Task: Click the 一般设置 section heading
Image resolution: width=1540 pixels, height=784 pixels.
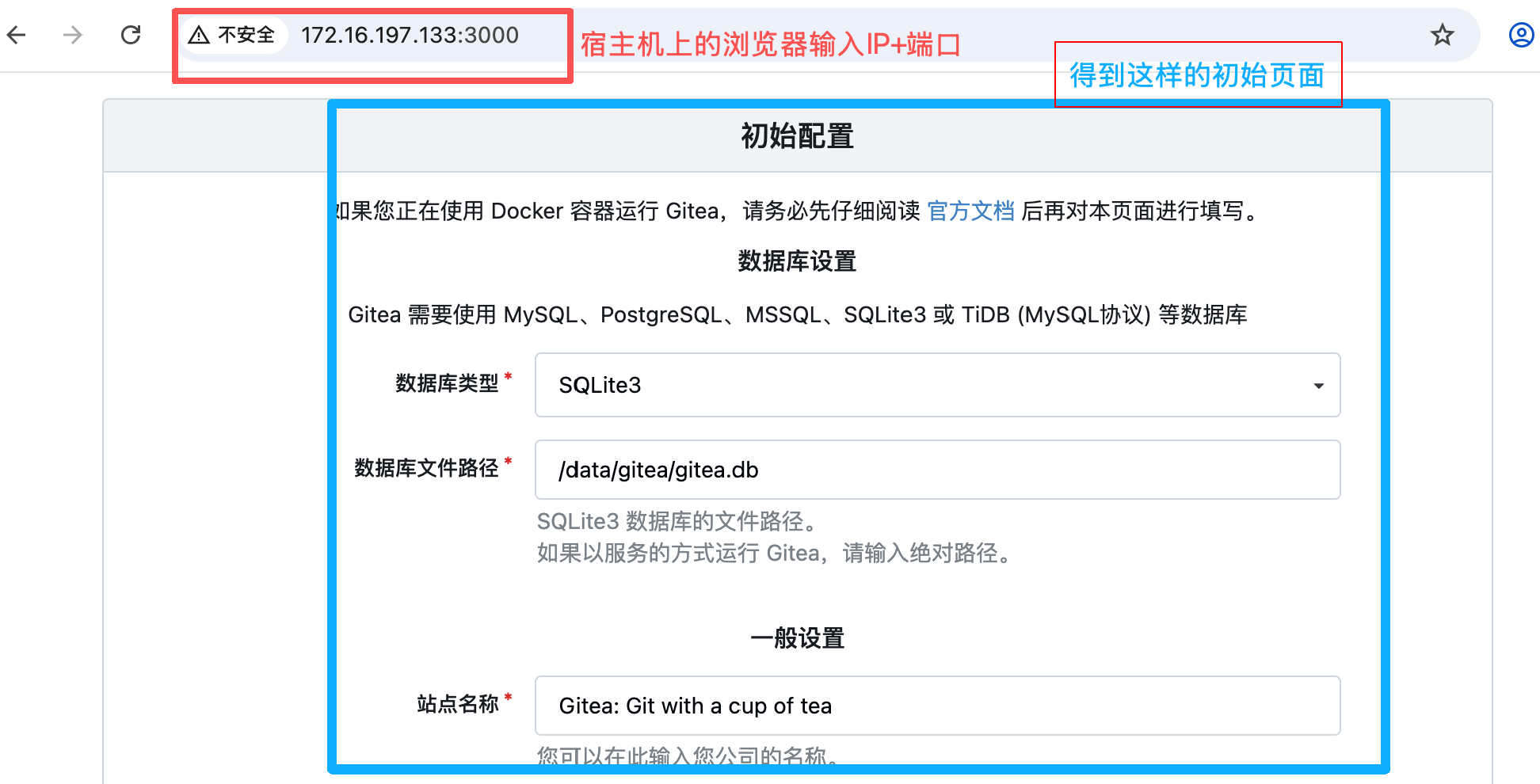Action: pyautogui.click(x=797, y=638)
